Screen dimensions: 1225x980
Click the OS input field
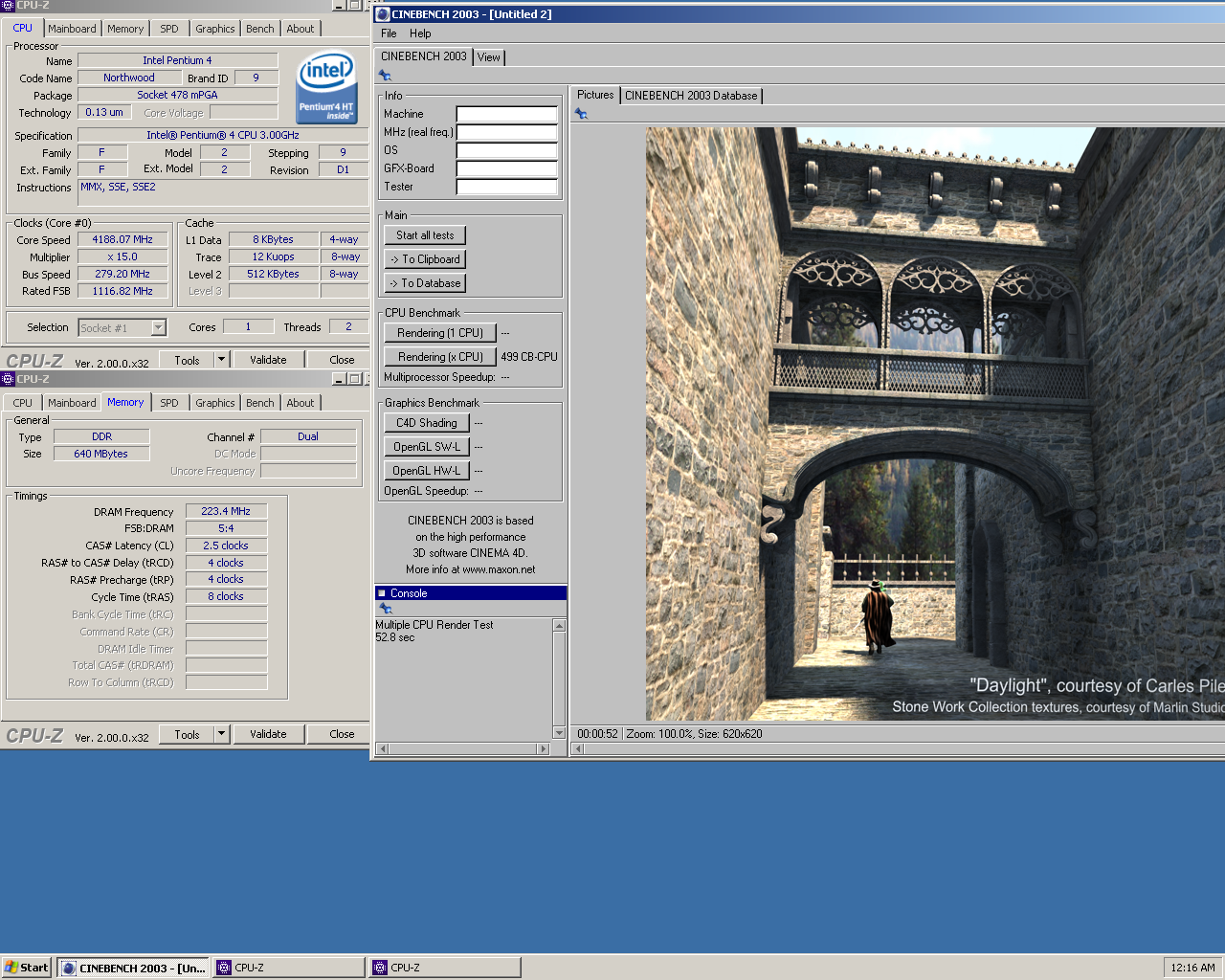coord(506,150)
